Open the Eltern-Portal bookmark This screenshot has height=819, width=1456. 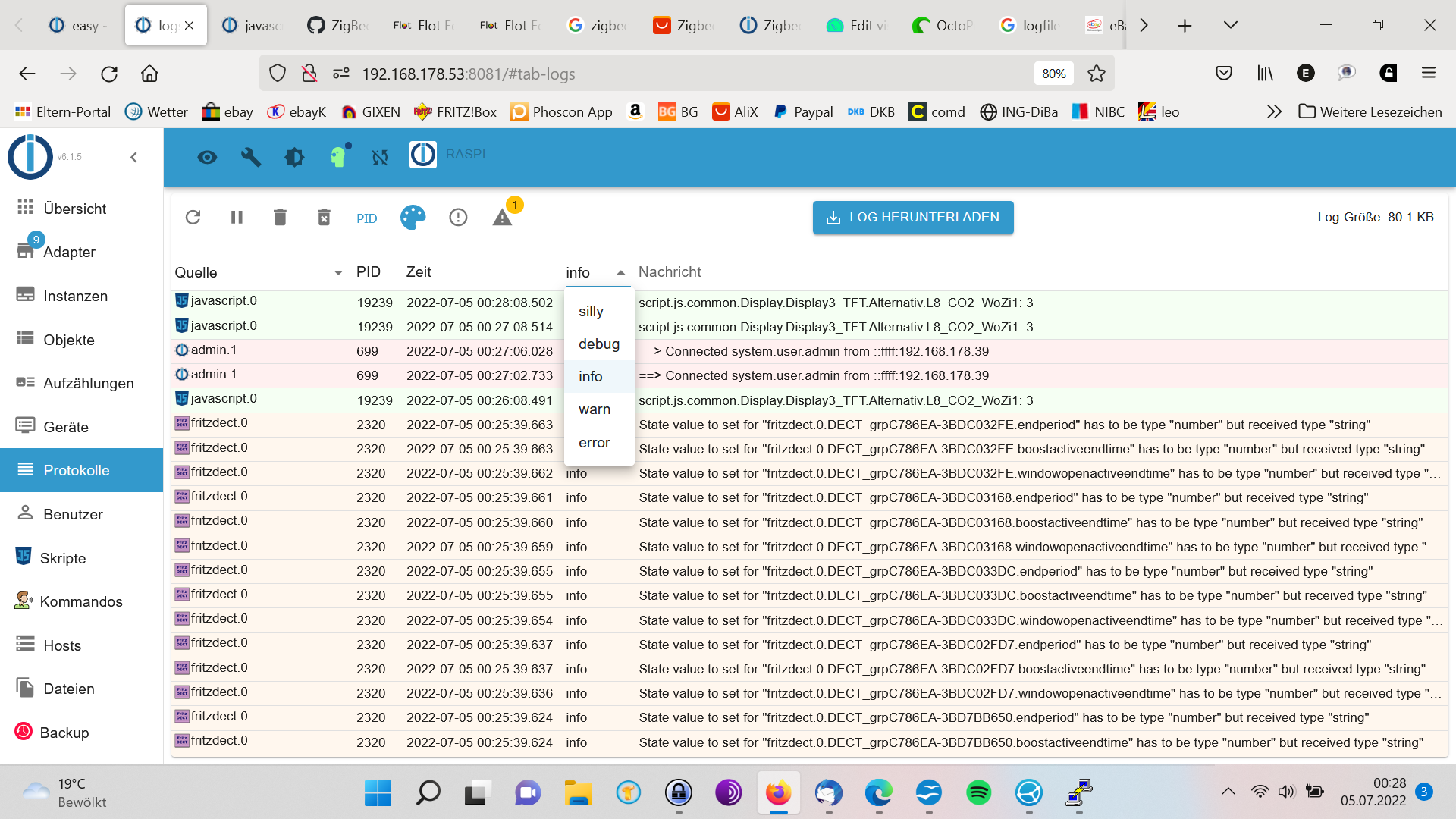click(62, 112)
